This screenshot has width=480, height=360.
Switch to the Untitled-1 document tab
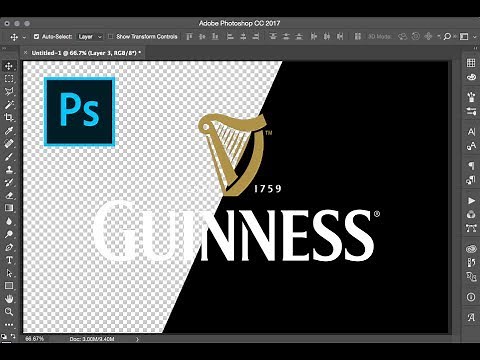pyautogui.click(x=86, y=53)
